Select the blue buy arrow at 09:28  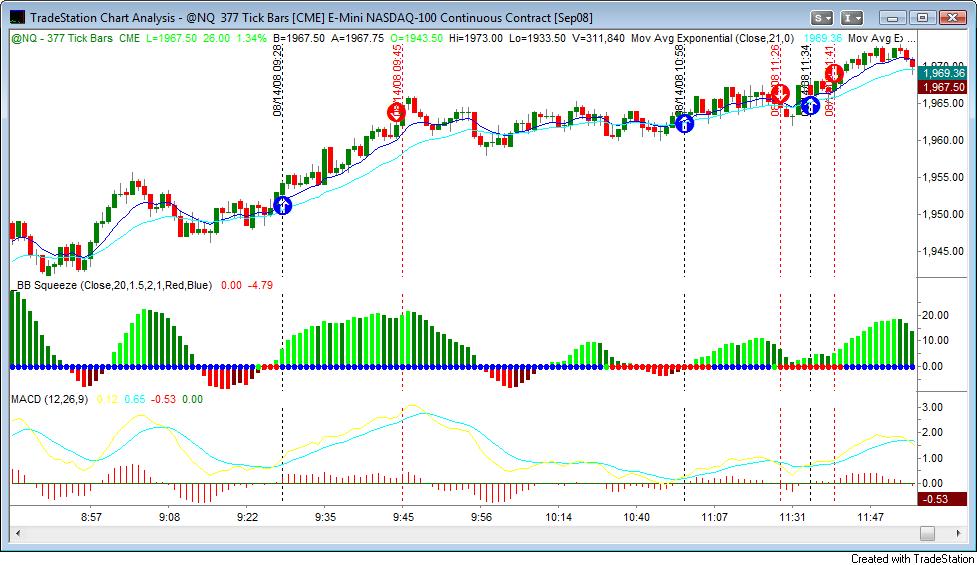(x=282, y=205)
